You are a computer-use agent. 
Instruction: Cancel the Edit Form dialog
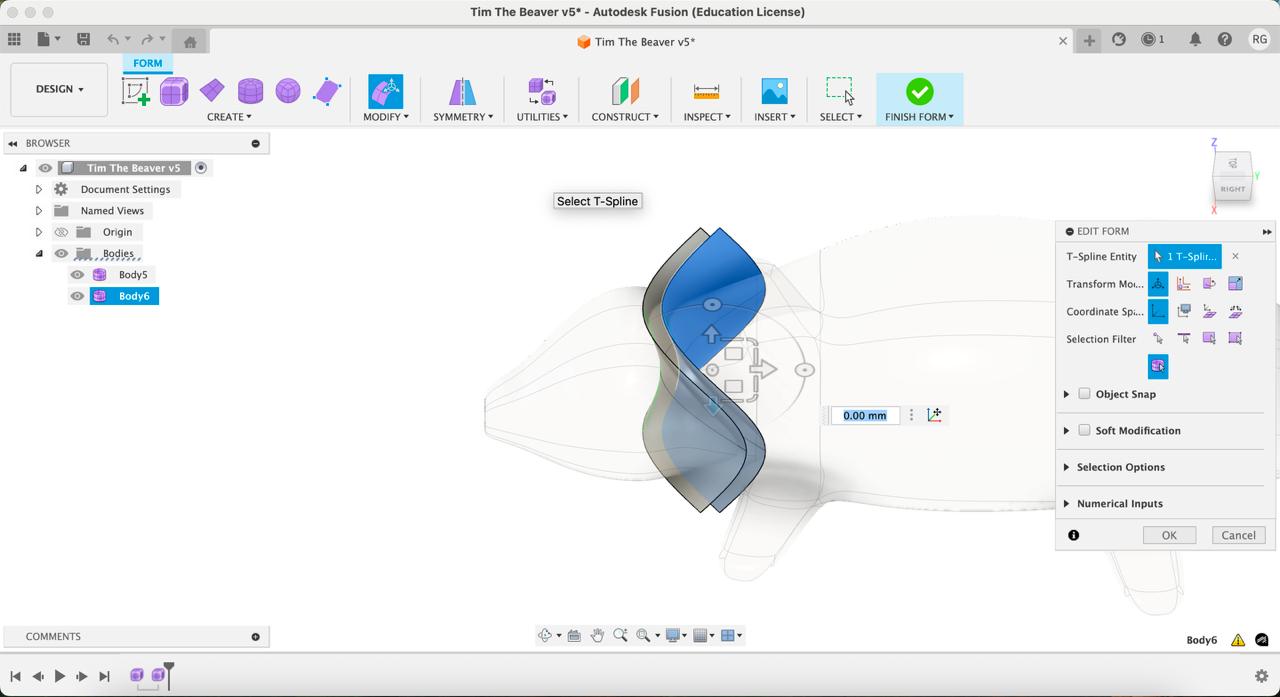pyautogui.click(x=1238, y=535)
